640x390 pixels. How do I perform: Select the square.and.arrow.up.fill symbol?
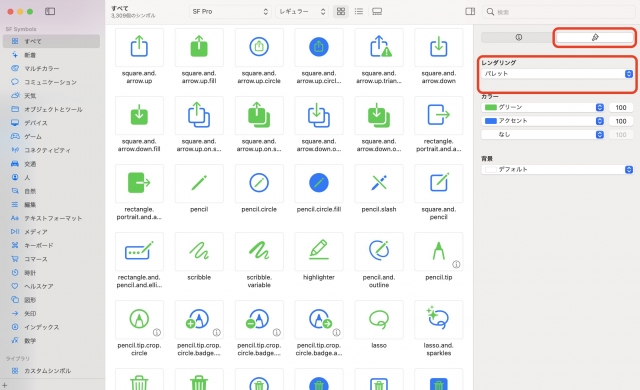[x=199, y=47]
